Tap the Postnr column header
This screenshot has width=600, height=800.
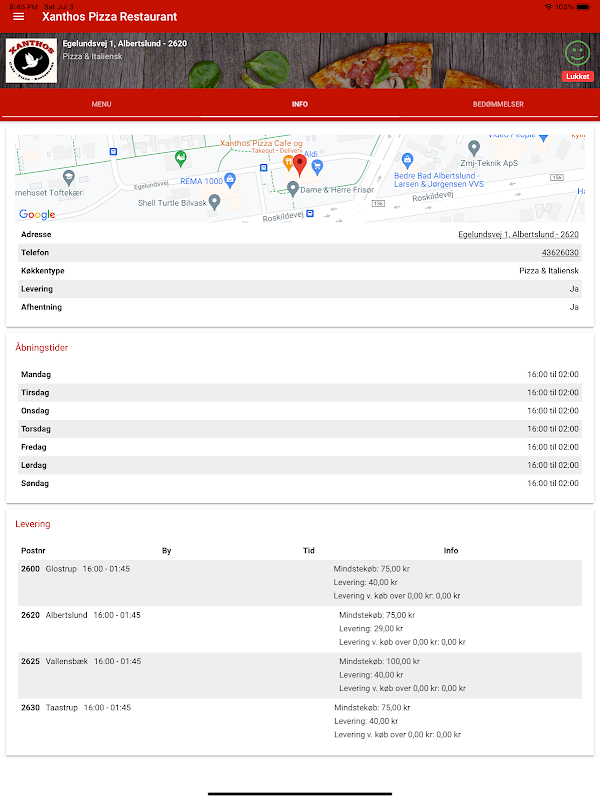[x=33, y=551]
